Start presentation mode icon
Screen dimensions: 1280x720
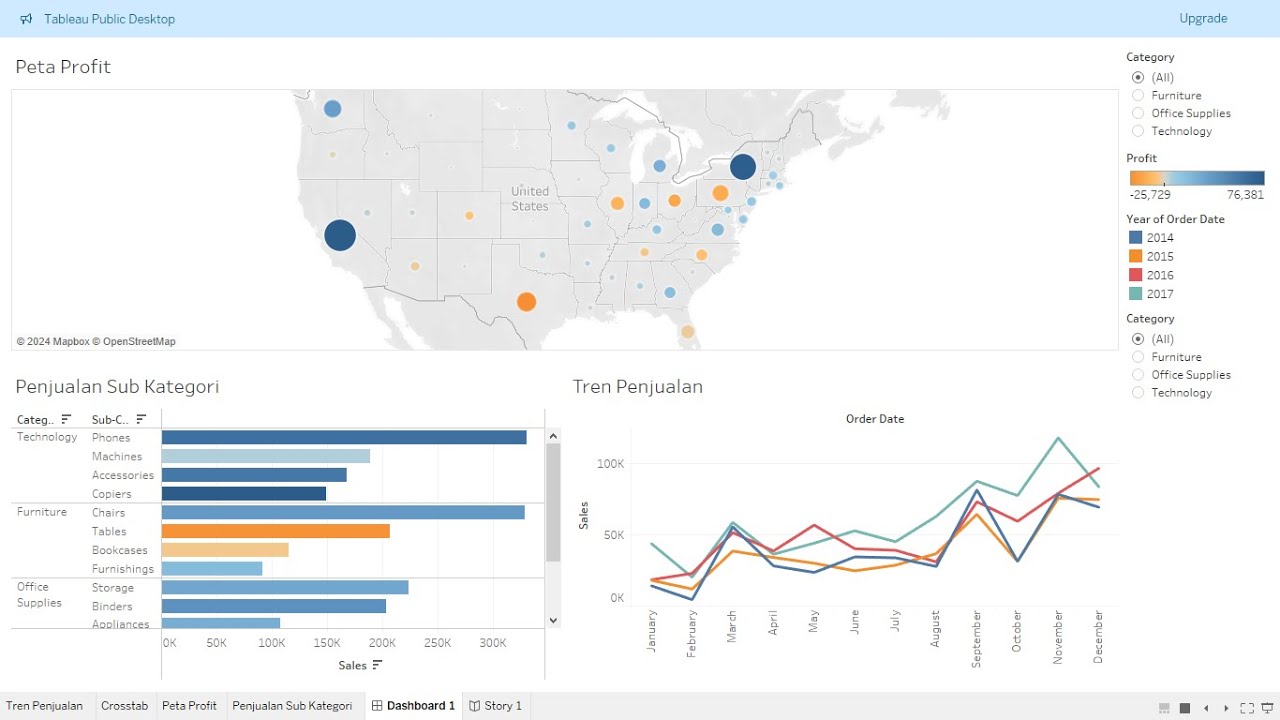point(1268,707)
